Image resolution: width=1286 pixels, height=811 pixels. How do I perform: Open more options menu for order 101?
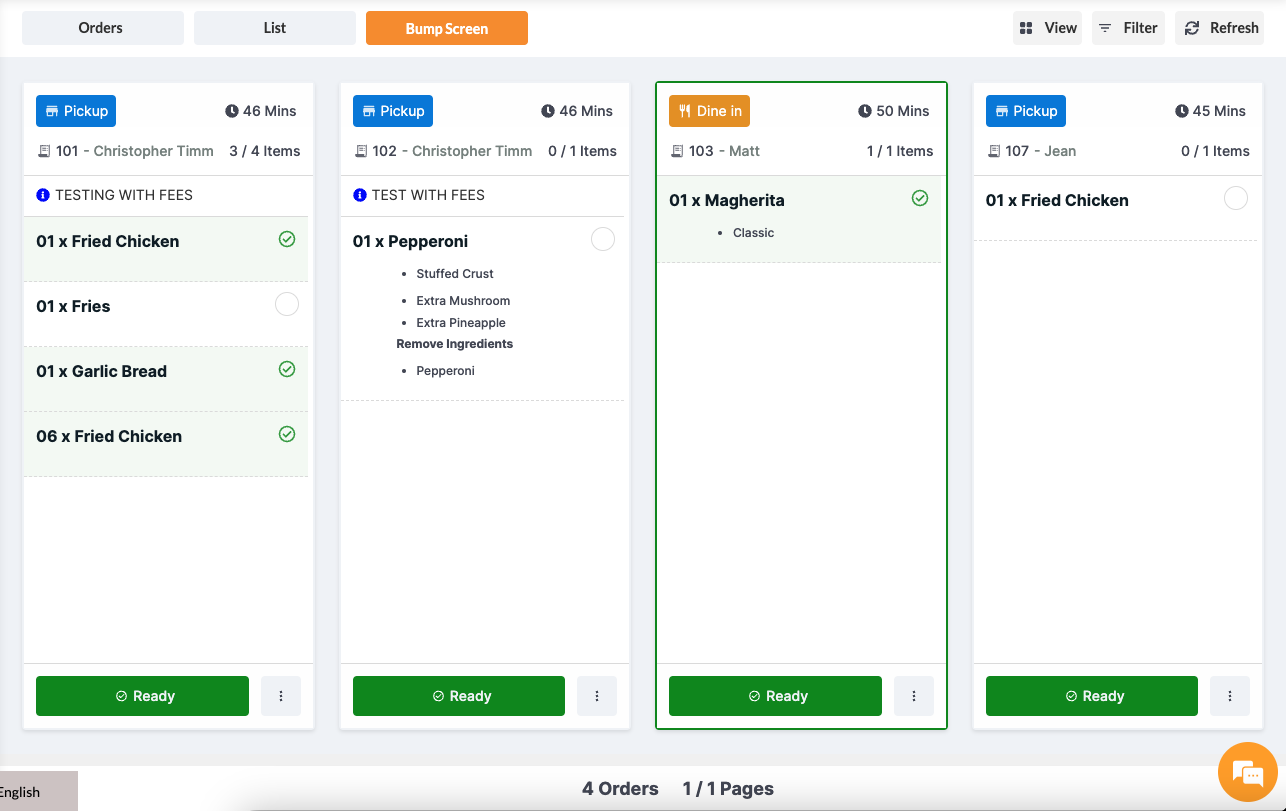click(x=281, y=696)
